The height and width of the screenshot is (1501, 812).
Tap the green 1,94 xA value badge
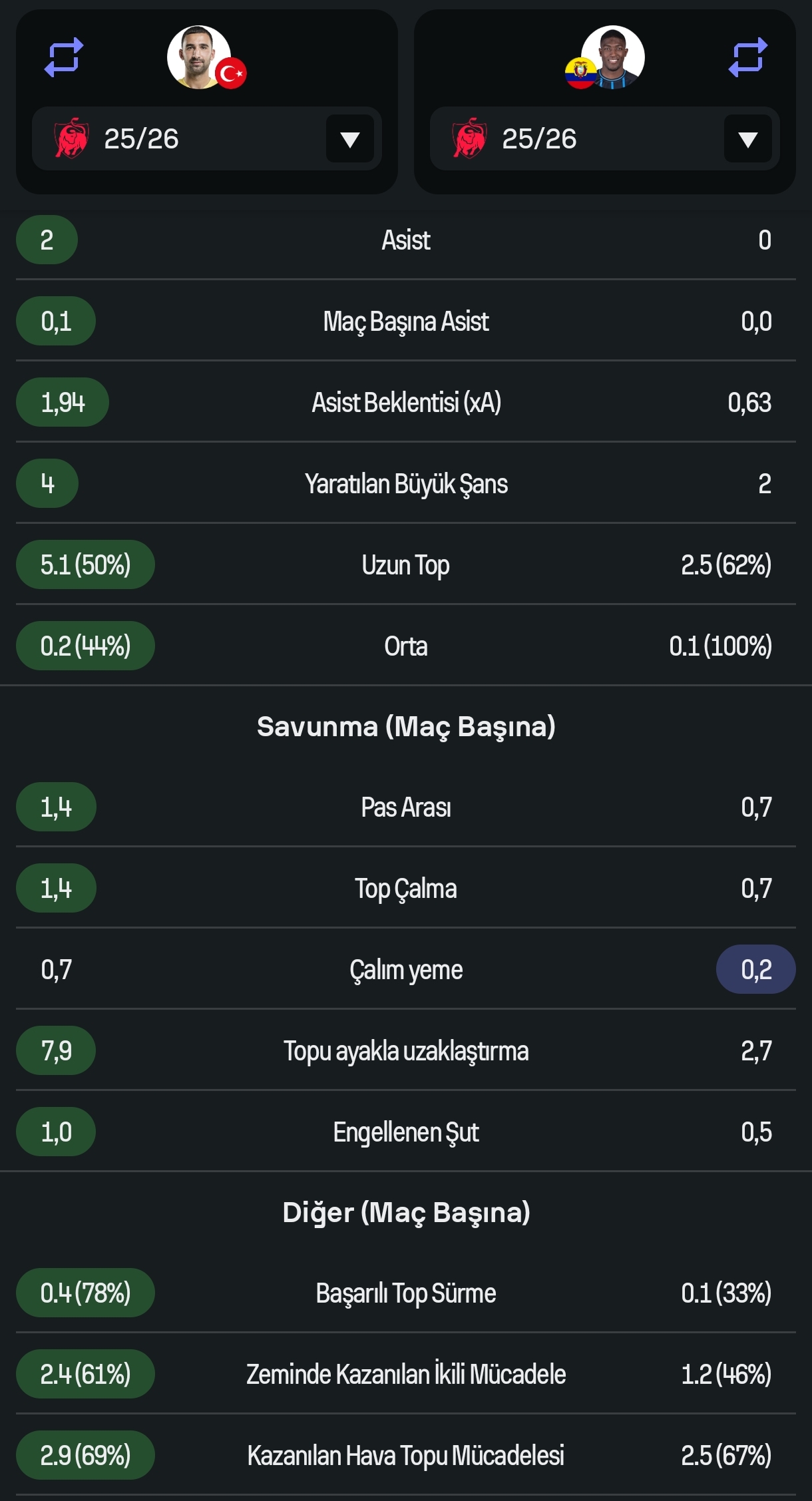tap(63, 402)
